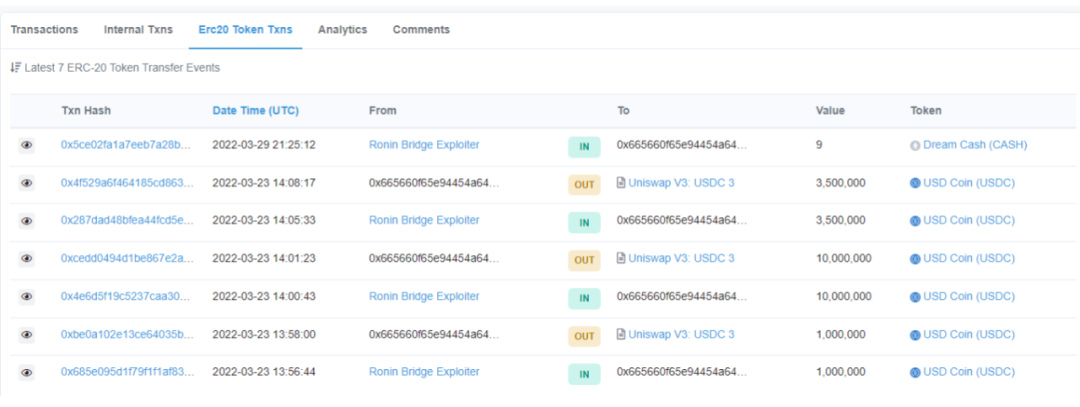Switch to the Transactions tab
1080x407 pixels.
click(x=44, y=30)
